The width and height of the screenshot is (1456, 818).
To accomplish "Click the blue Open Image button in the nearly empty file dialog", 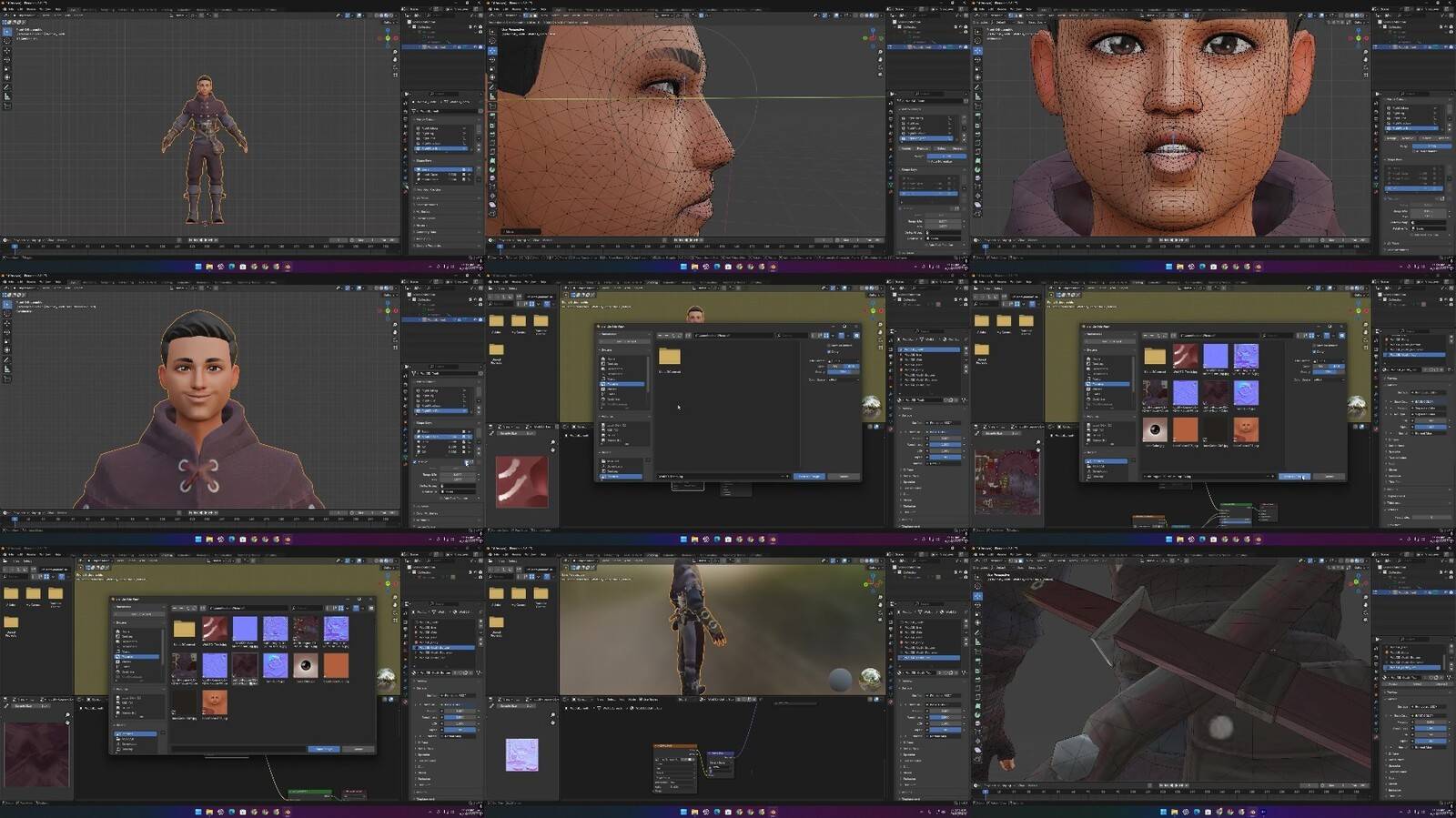I will tap(809, 476).
